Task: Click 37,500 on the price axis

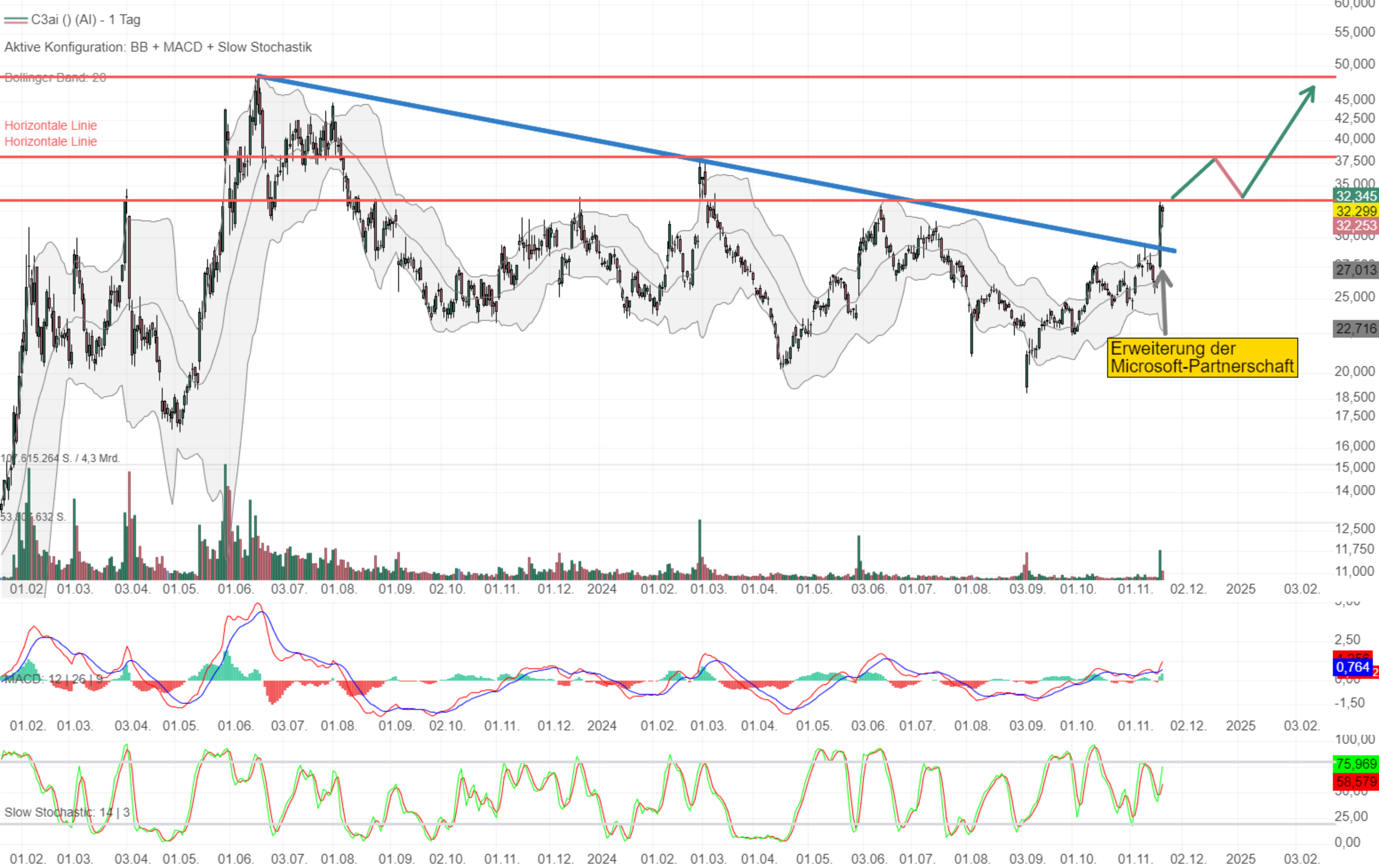Action: pyautogui.click(x=1355, y=161)
